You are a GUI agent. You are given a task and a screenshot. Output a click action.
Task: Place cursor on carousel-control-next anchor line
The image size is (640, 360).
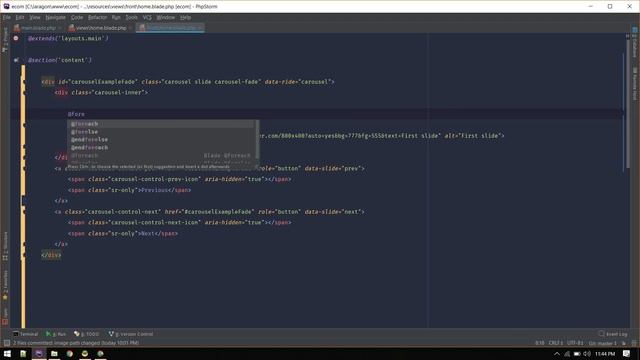click(209, 211)
